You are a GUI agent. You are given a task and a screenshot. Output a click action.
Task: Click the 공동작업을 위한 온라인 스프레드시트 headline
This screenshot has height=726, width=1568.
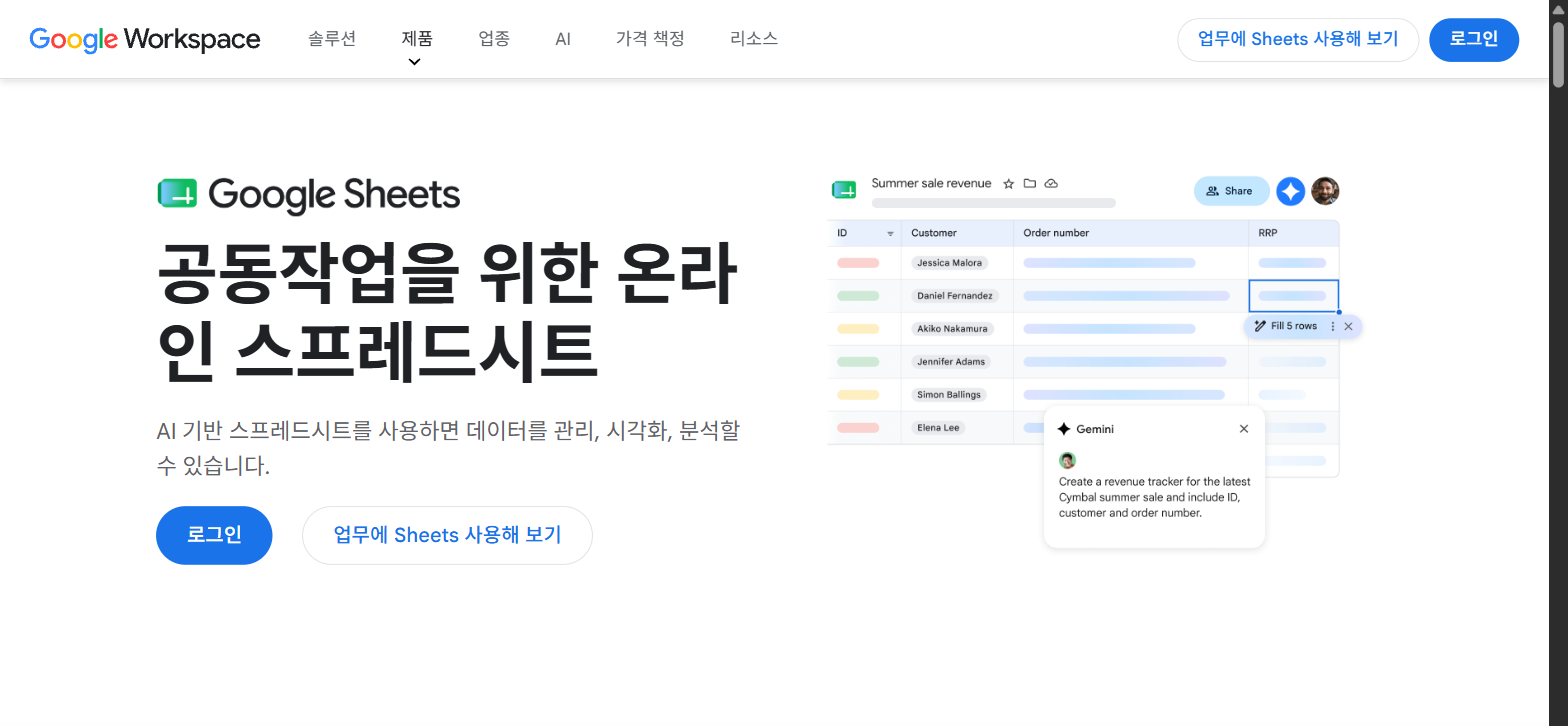pyautogui.click(x=447, y=311)
